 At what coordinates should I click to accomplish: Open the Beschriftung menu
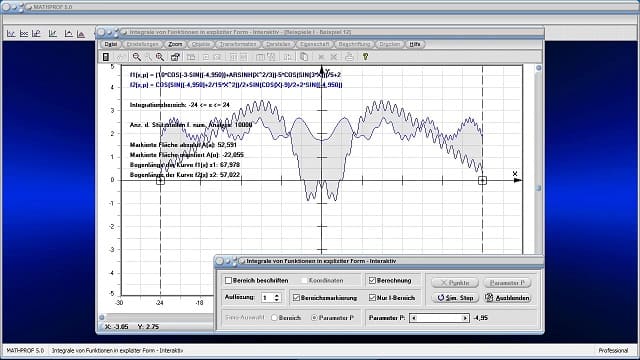(x=354, y=44)
